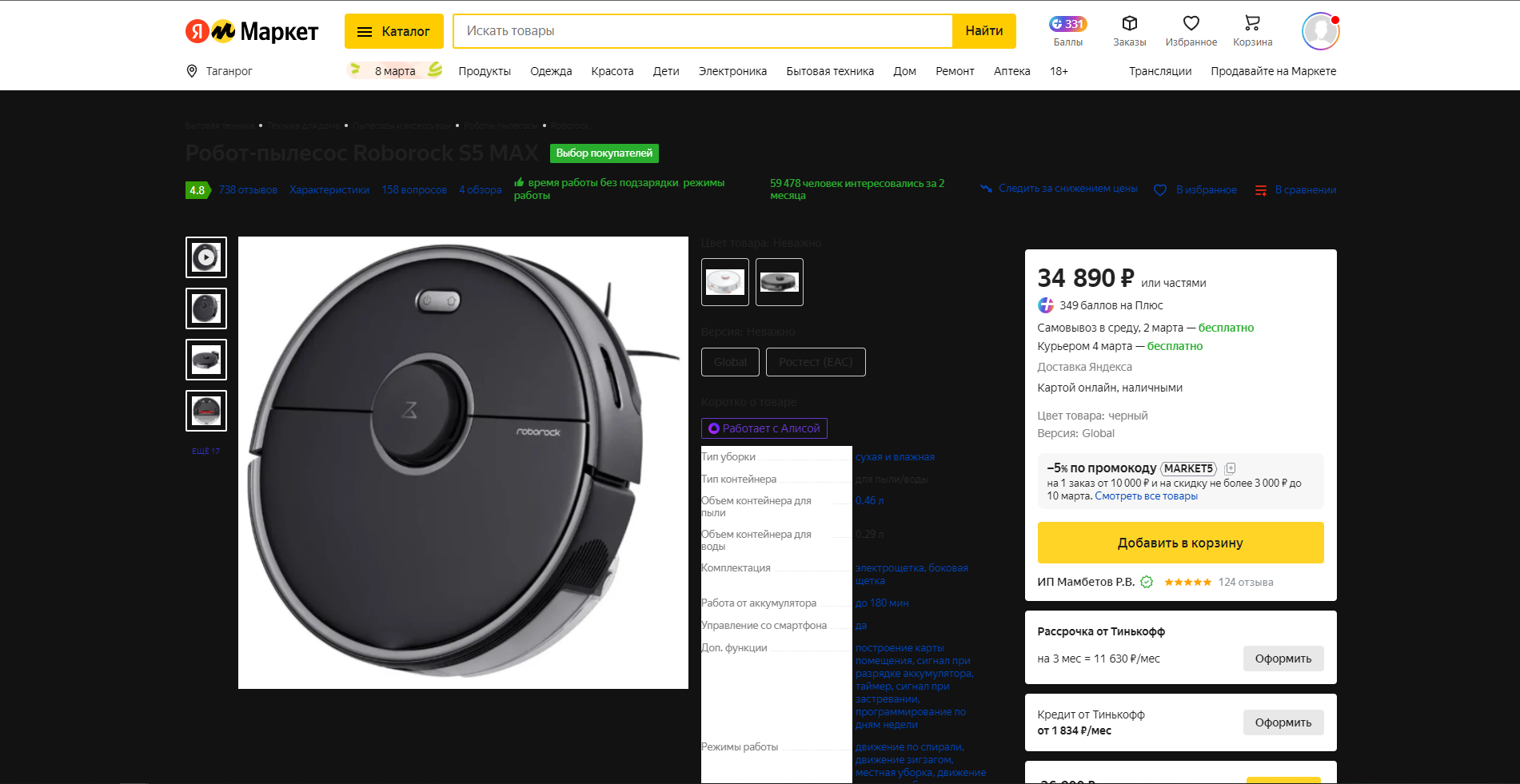This screenshot has width=1520, height=784.
Task: Click the Работает с Алисой badge
Action: (764, 428)
